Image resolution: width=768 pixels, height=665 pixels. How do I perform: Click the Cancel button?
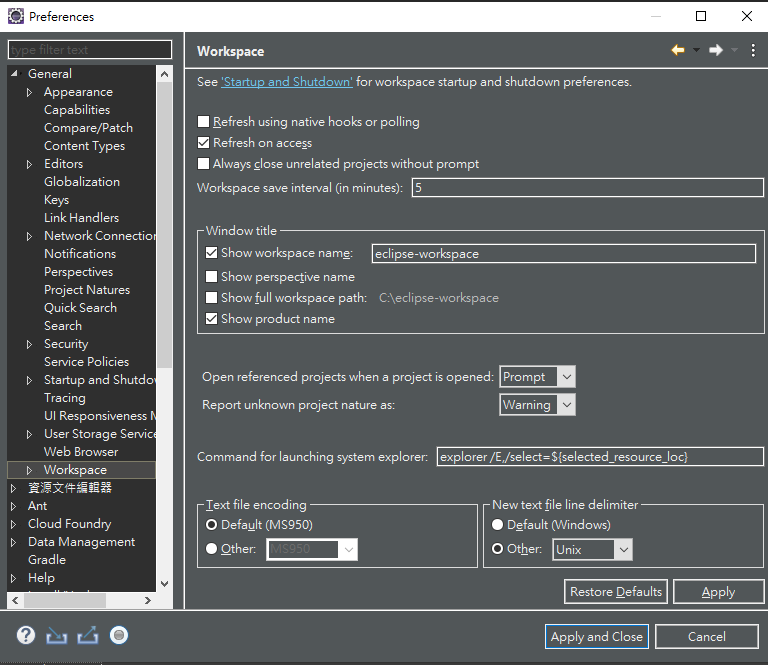point(707,637)
